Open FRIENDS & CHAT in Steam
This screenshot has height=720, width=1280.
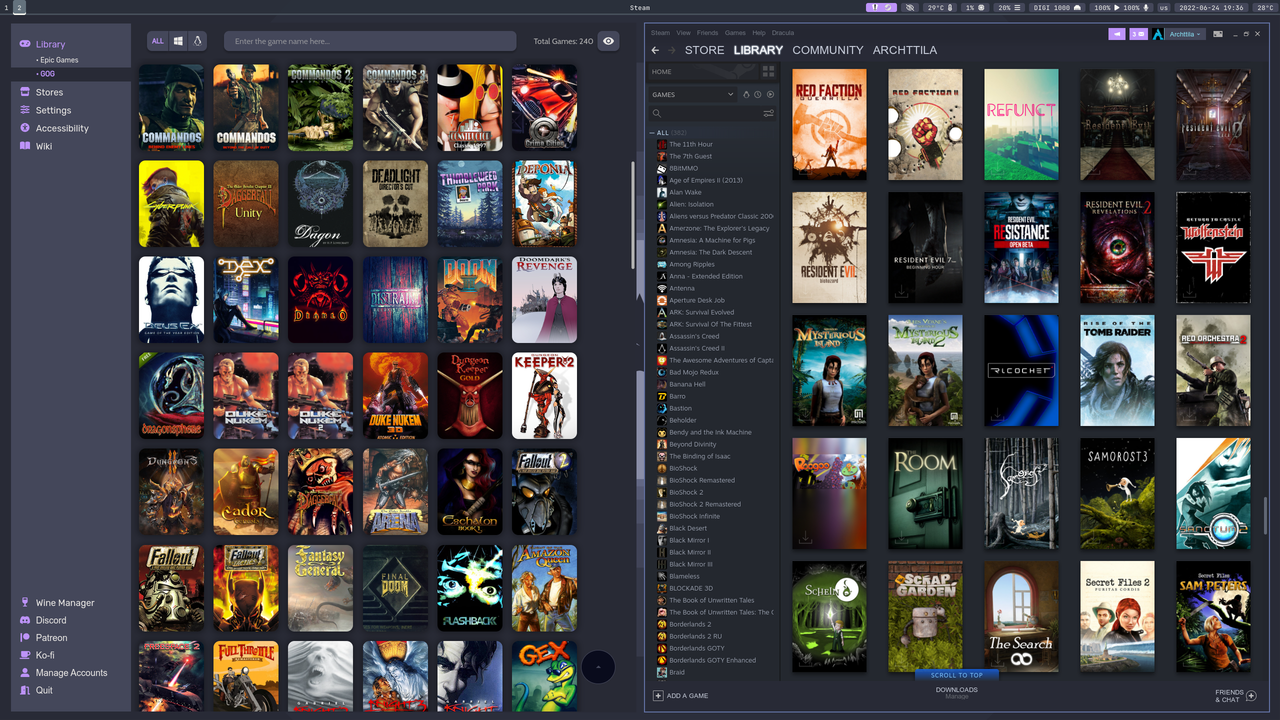[1235, 695]
